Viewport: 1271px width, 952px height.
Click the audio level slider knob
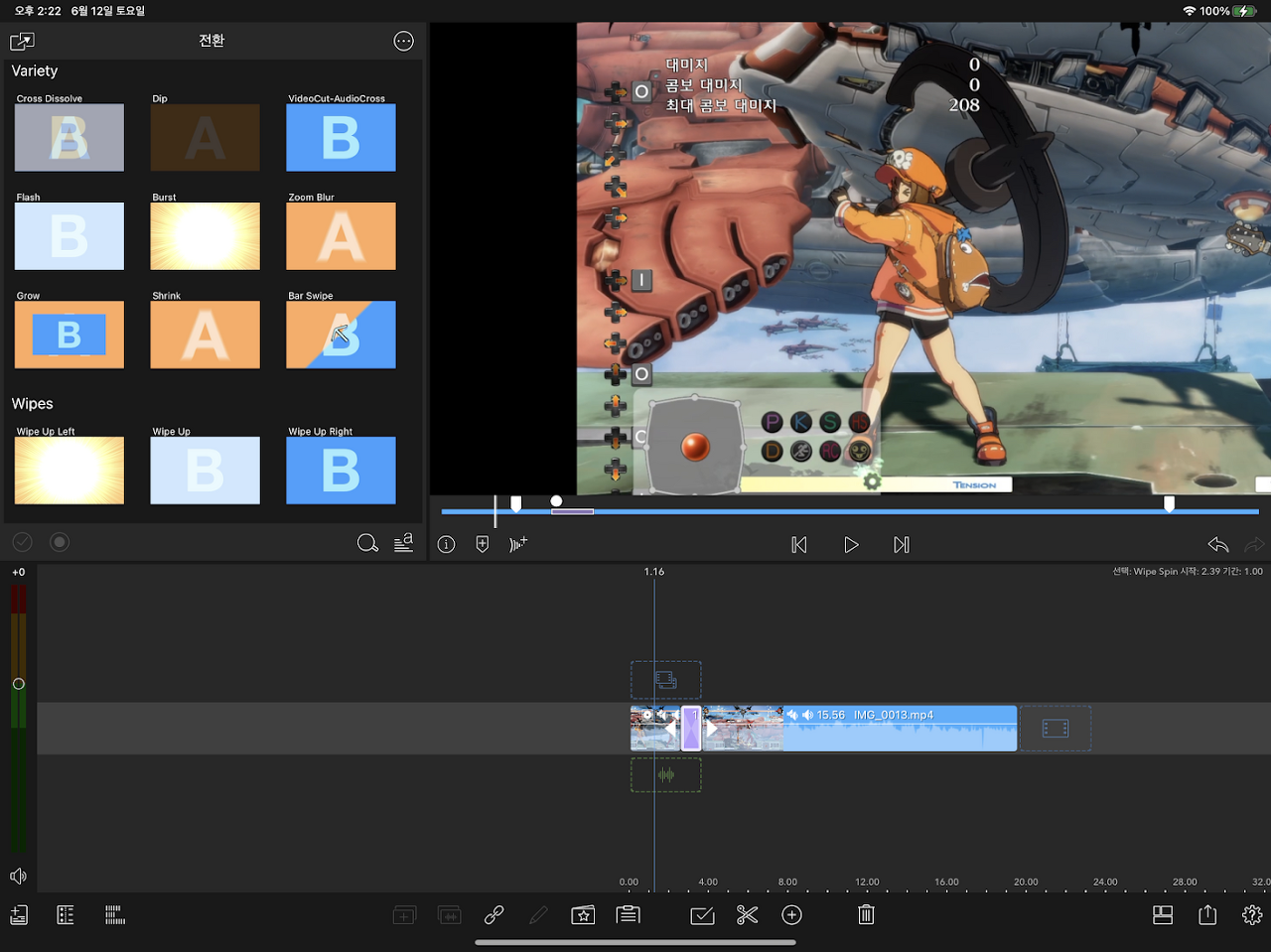[x=18, y=684]
